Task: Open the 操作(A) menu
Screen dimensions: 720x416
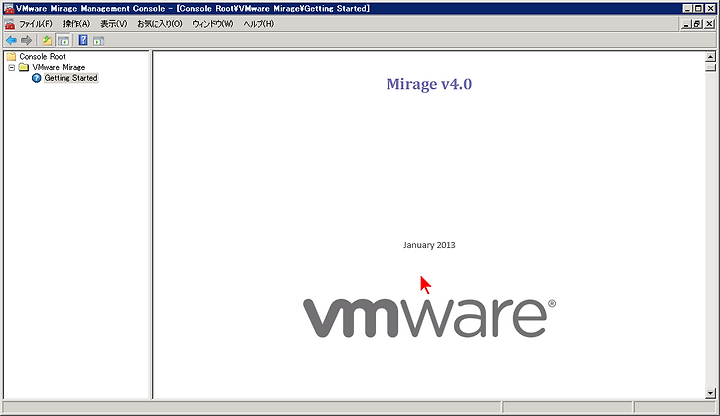Action: (x=76, y=24)
